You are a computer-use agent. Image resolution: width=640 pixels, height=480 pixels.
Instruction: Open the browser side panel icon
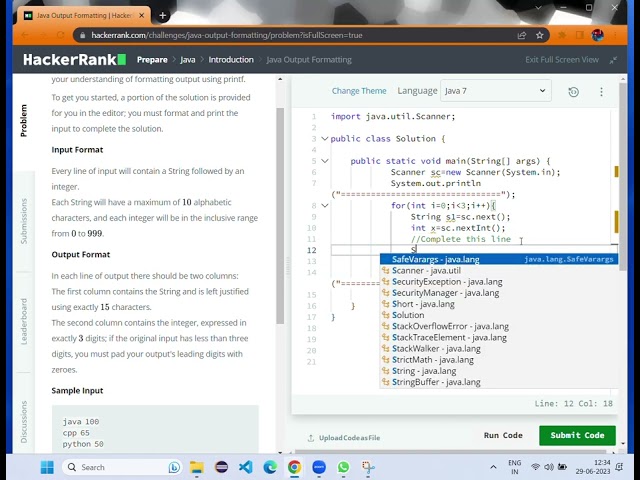coord(580,35)
